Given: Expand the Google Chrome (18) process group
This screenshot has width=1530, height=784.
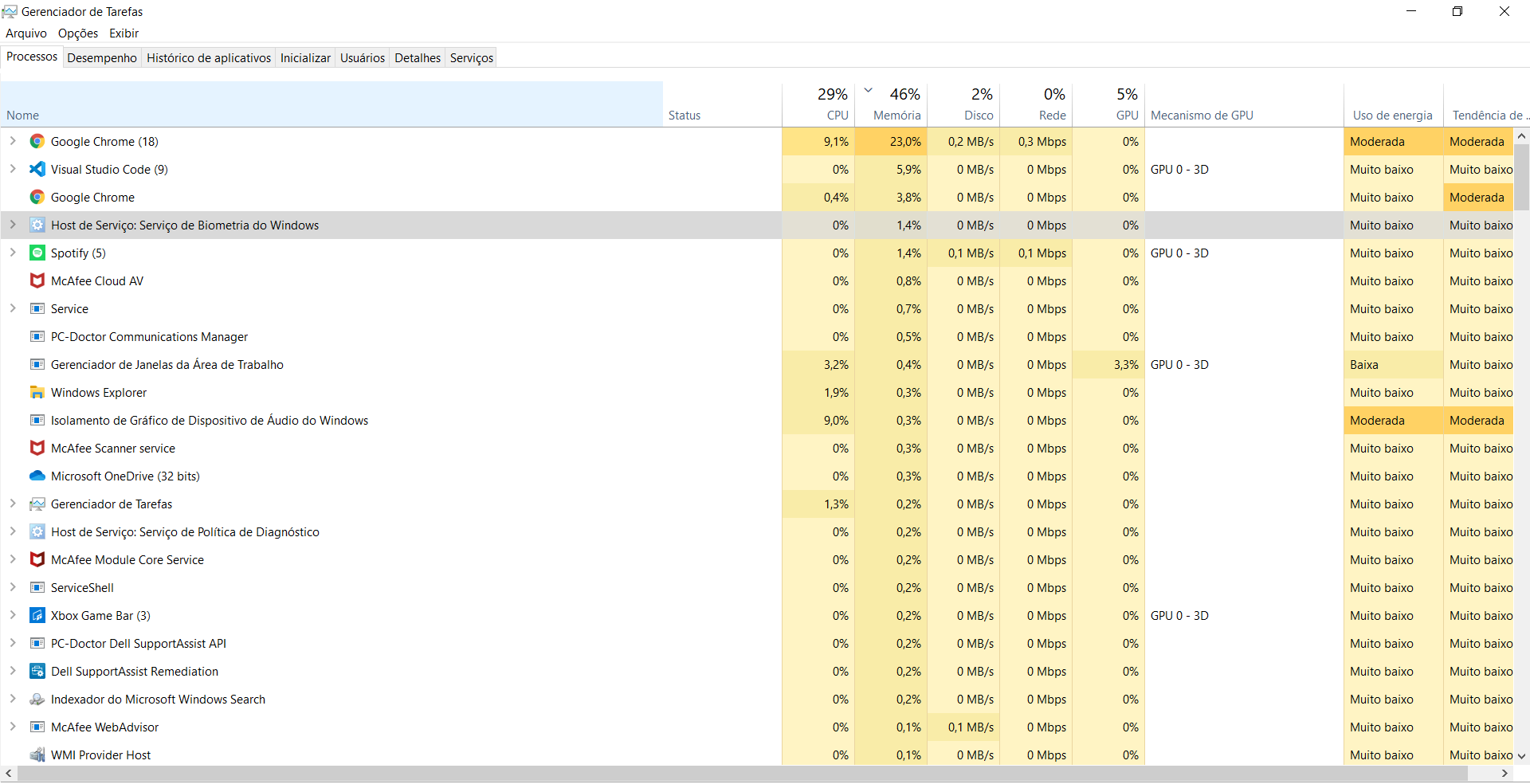Looking at the screenshot, I should 13,141.
